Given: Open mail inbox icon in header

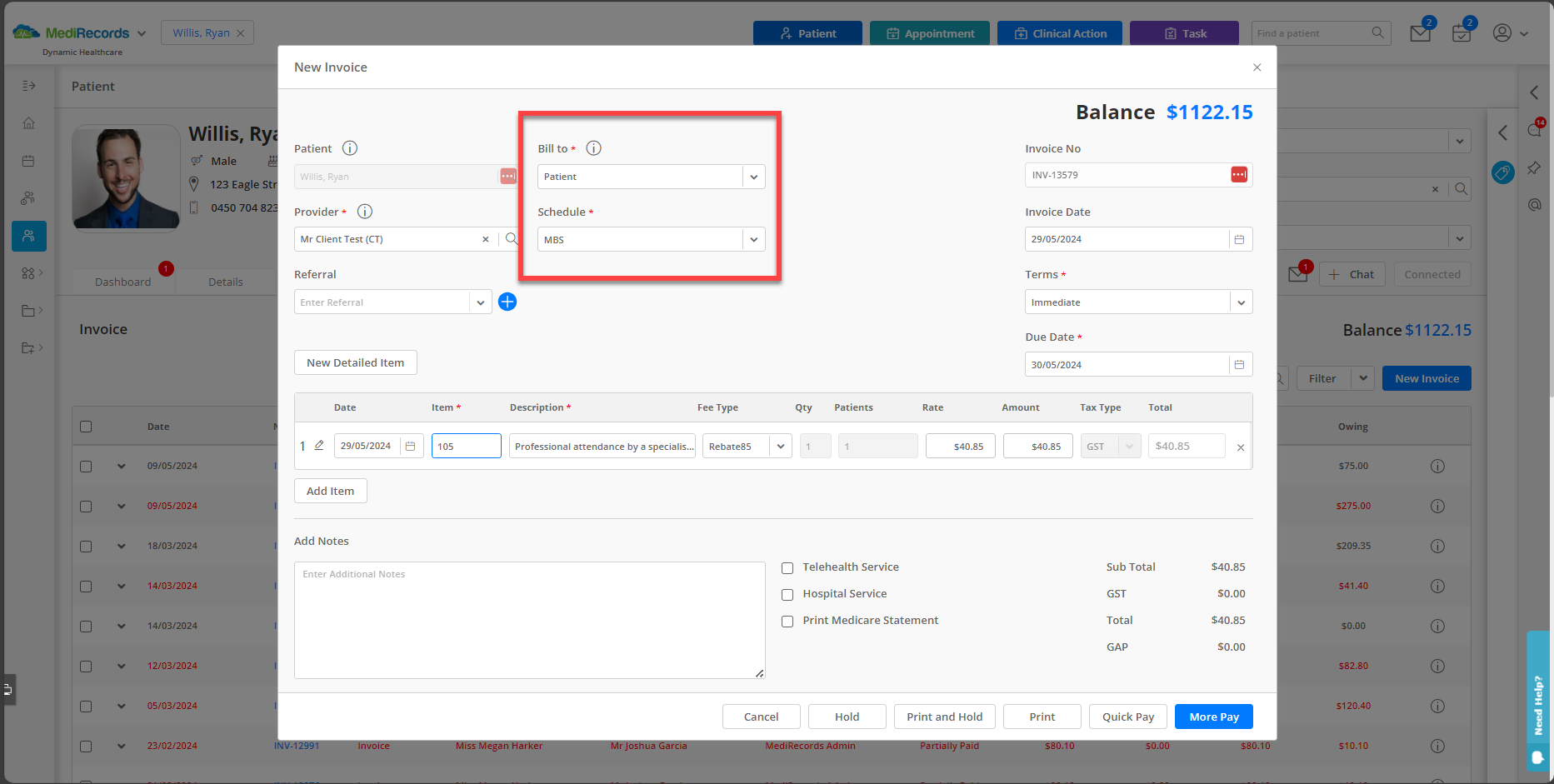Looking at the screenshot, I should click(x=1421, y=32).
